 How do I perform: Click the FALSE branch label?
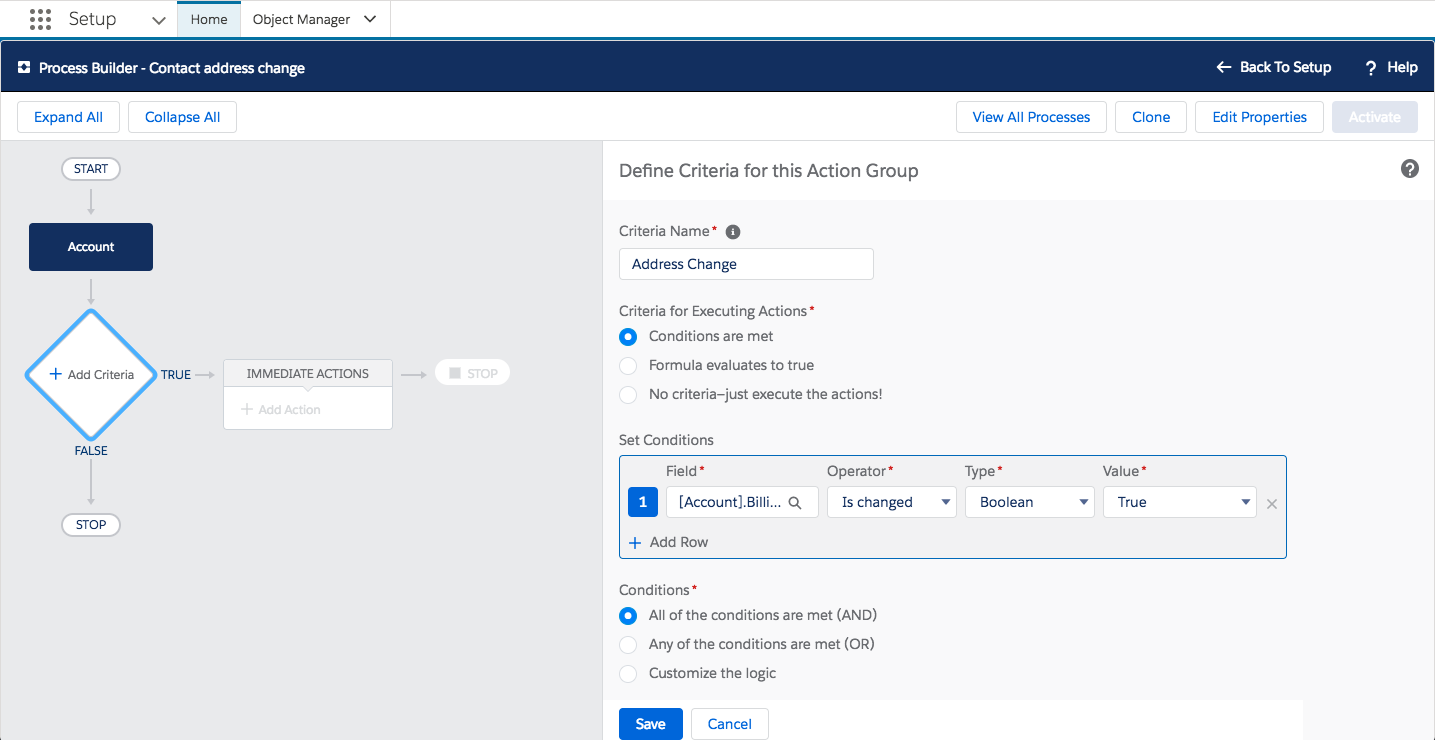click(91, 451)
